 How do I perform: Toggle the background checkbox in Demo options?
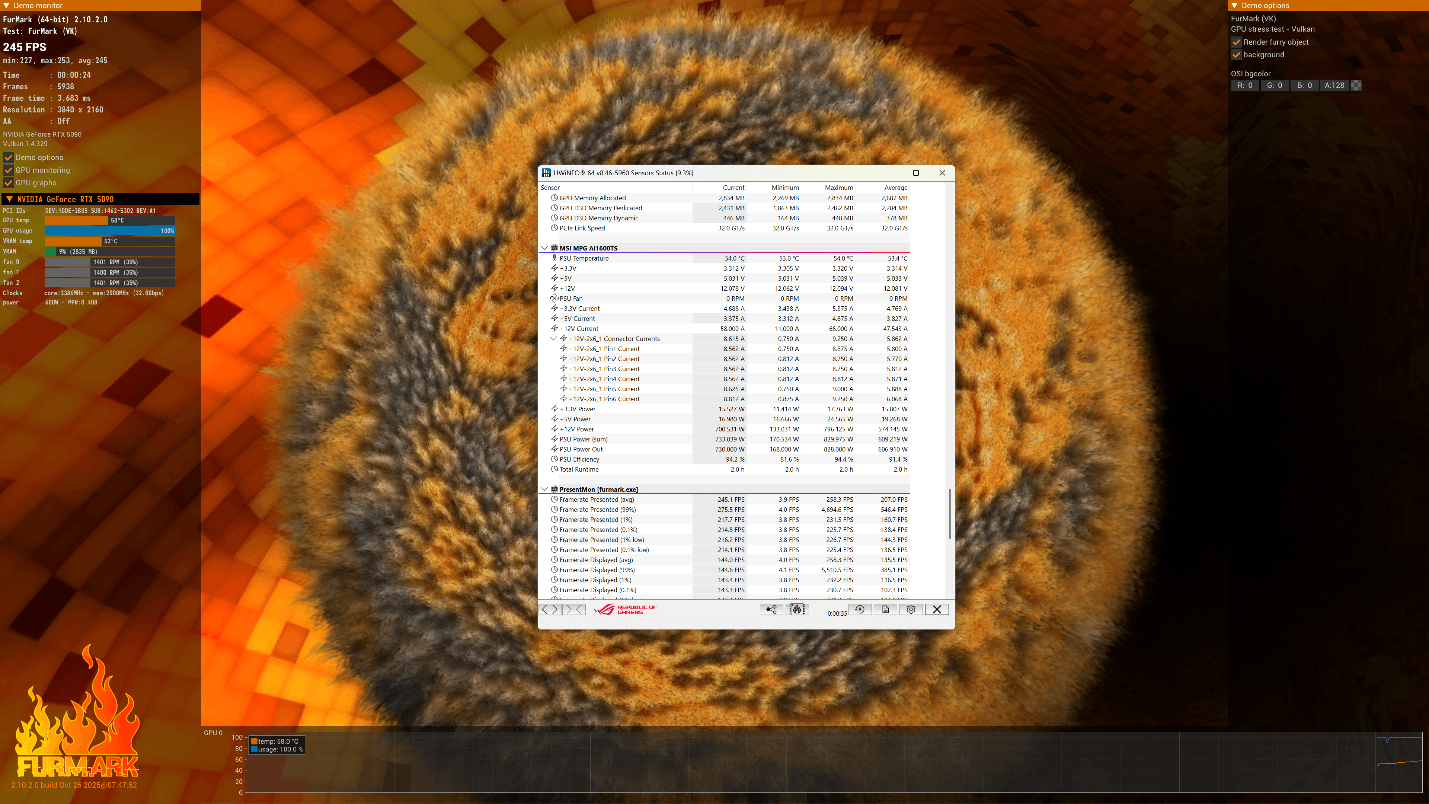(1237, 55)
